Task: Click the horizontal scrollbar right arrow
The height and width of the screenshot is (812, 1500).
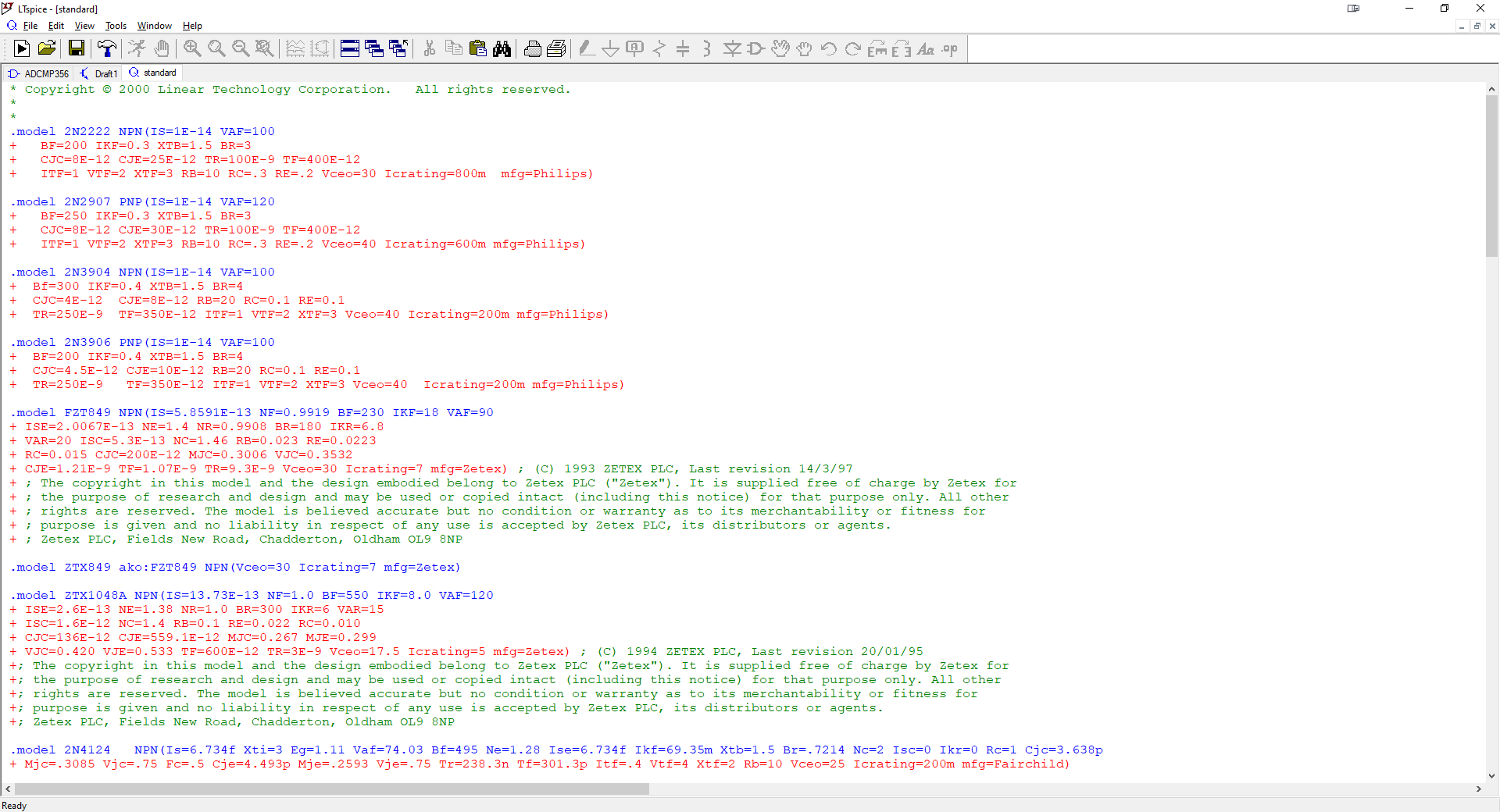Action: point(1478,789)
